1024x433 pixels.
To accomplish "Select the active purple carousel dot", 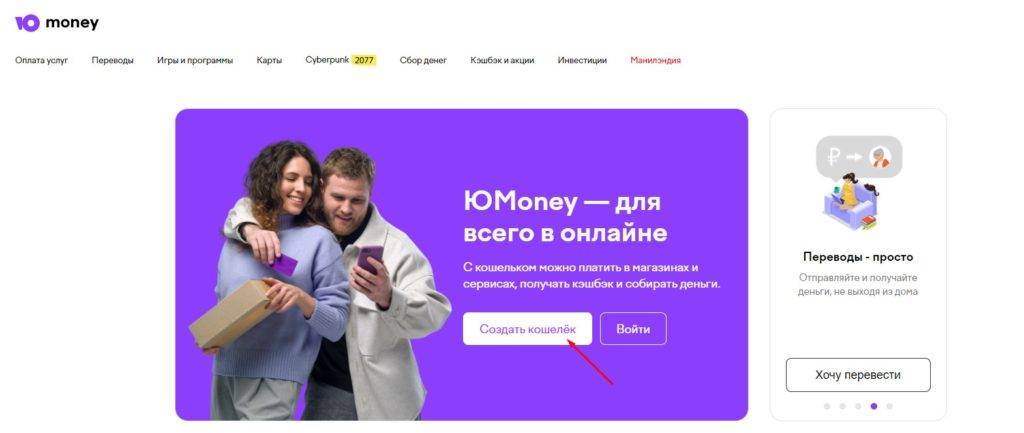I will [874, 406].
